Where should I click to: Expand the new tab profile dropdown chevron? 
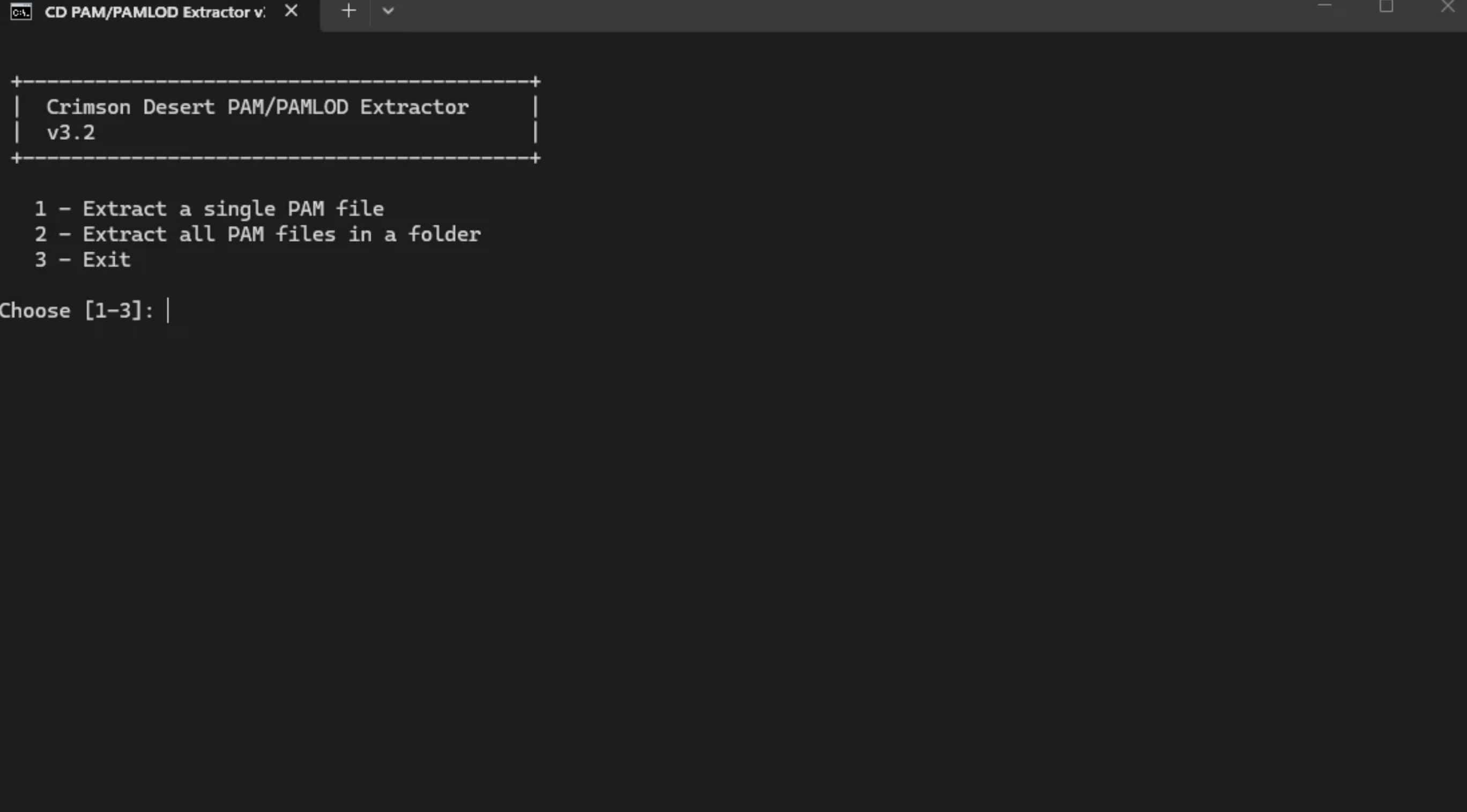[x=388, y=11]
